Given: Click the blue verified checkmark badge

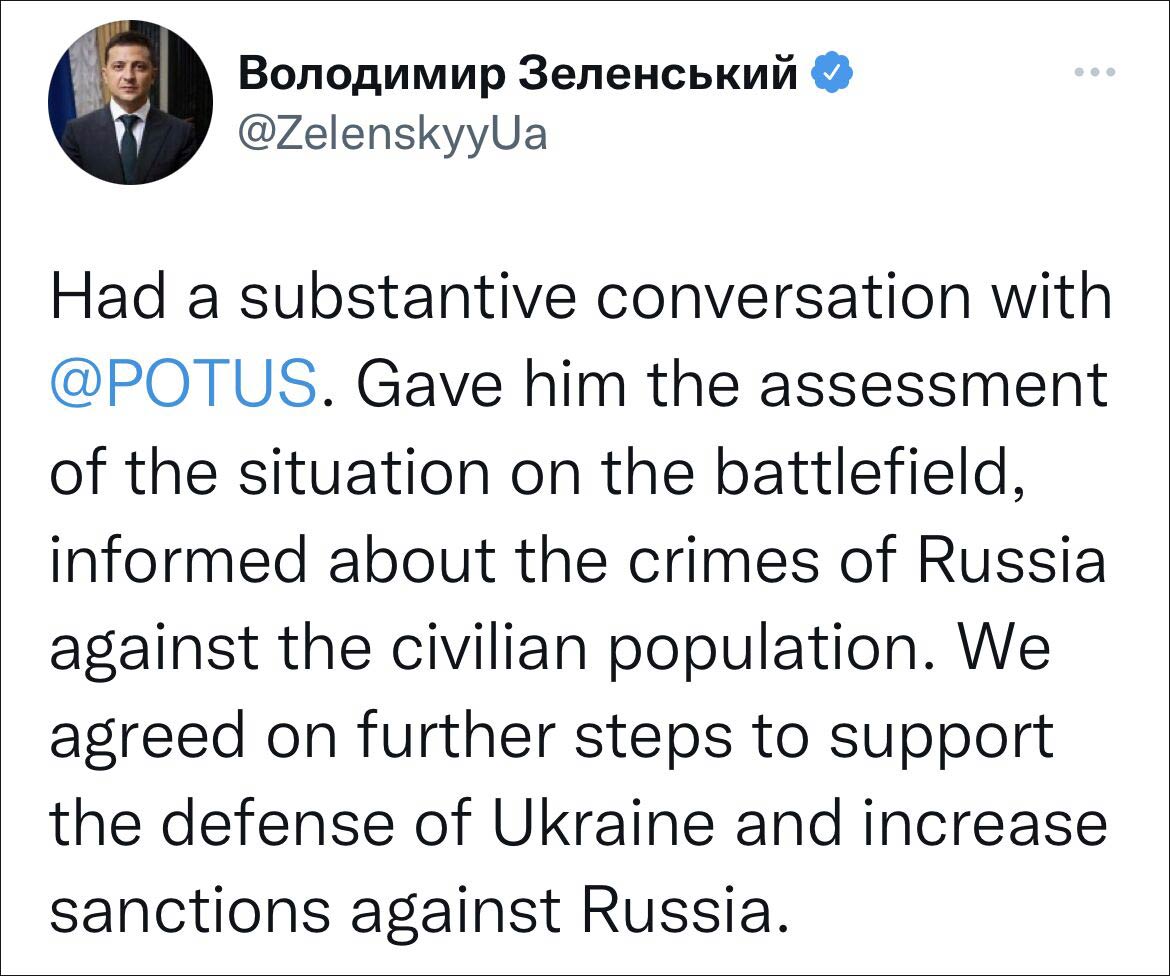Looking at the screenshot, I should click(x=835, y=72).
